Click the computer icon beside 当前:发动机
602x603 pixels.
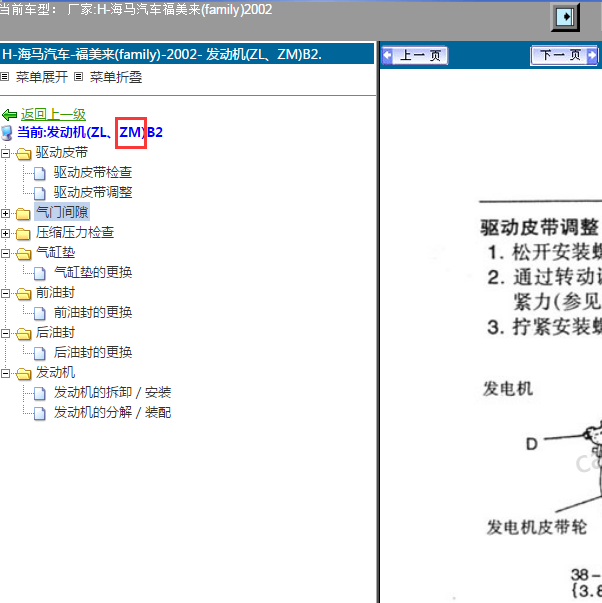tap(7, 133)
